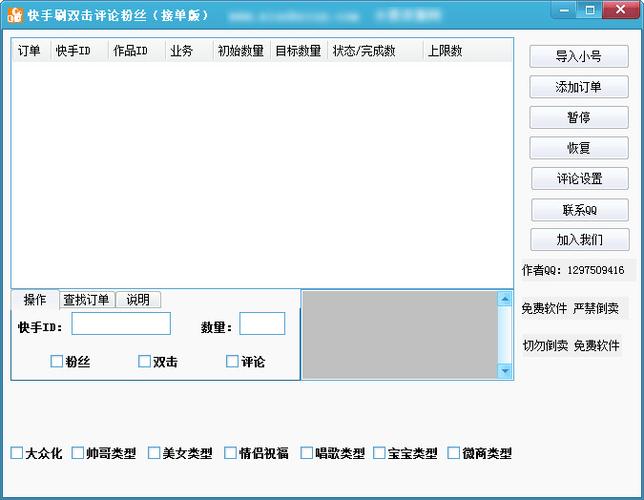The width and height of the screenshot is (644, 500).
Task: Switch to the 操作 tab
Action: (x=35, y=300)
